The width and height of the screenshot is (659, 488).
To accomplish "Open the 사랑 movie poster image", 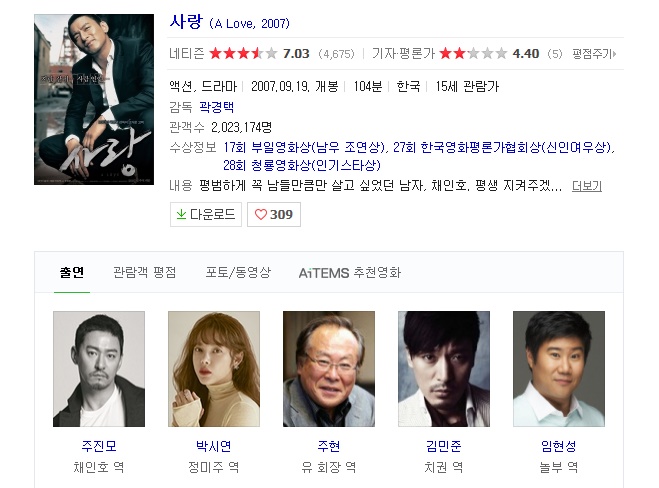I will [94, 99].
